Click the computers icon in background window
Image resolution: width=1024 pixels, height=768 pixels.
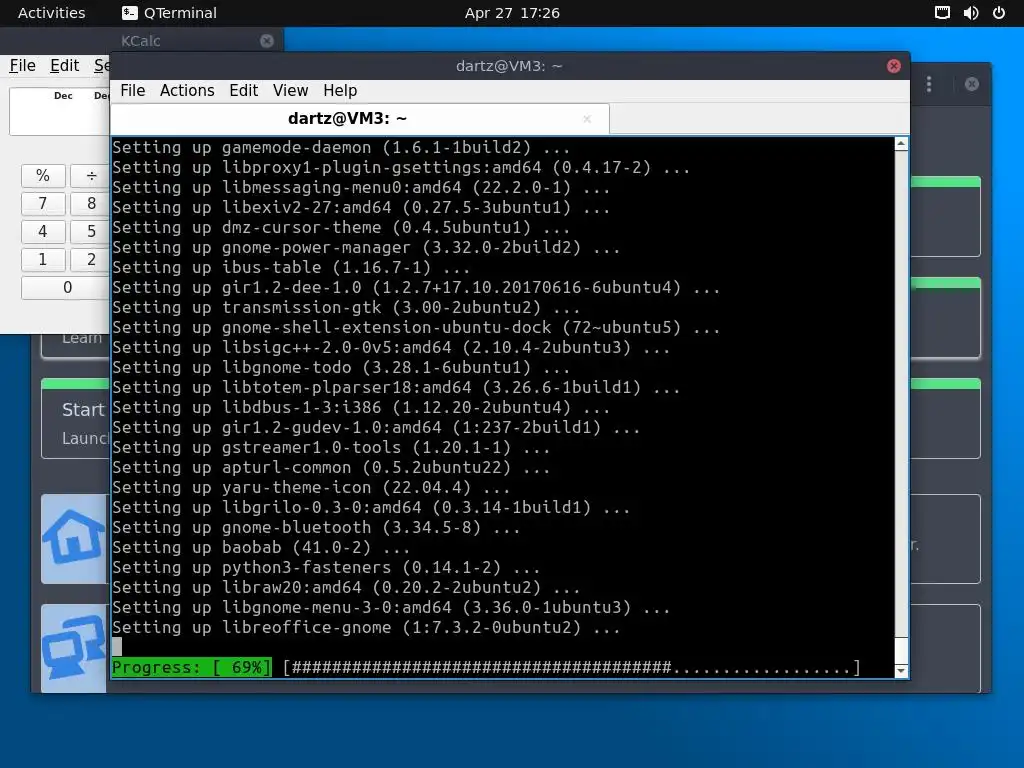pyautogui.click(x=74, y=647)
